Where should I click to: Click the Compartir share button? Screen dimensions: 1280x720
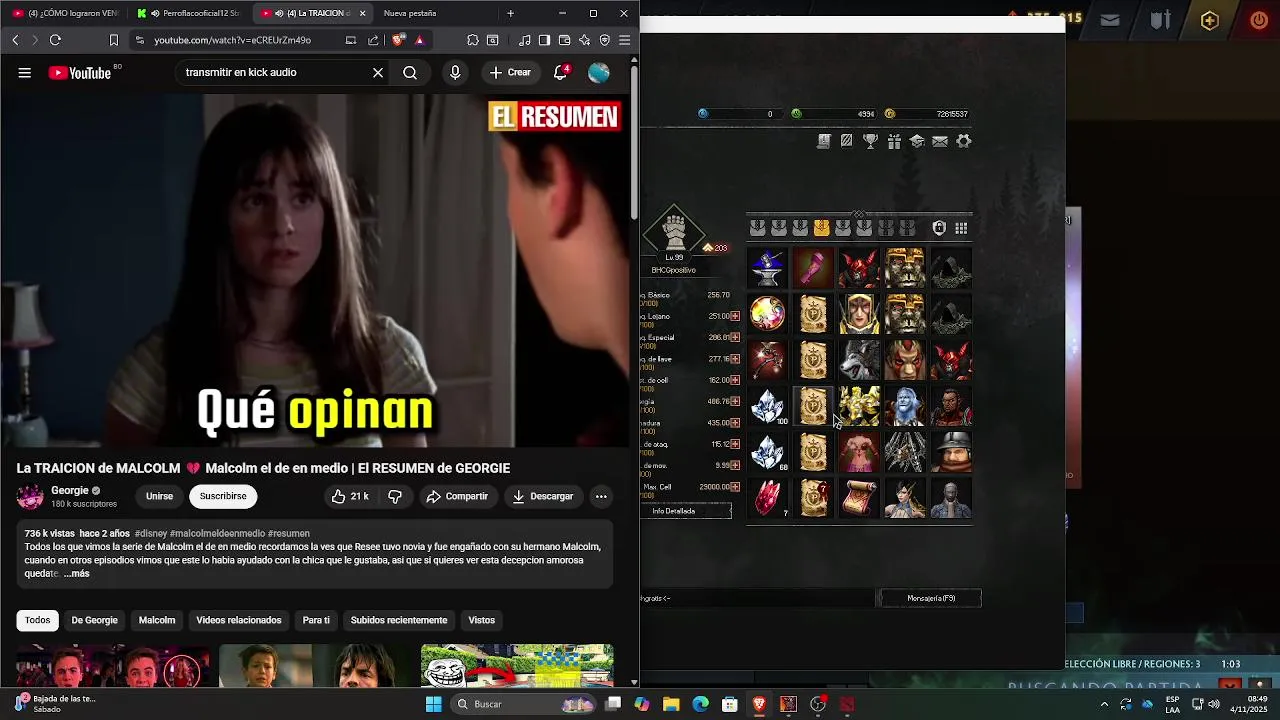point(457,496)
